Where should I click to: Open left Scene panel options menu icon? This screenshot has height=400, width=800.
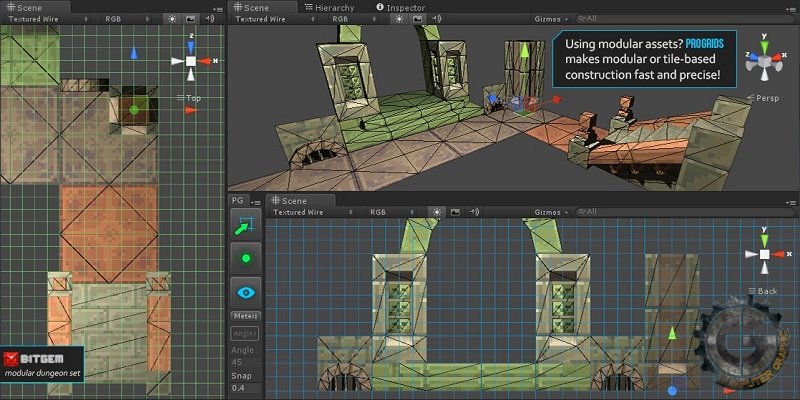click(218, 10)
